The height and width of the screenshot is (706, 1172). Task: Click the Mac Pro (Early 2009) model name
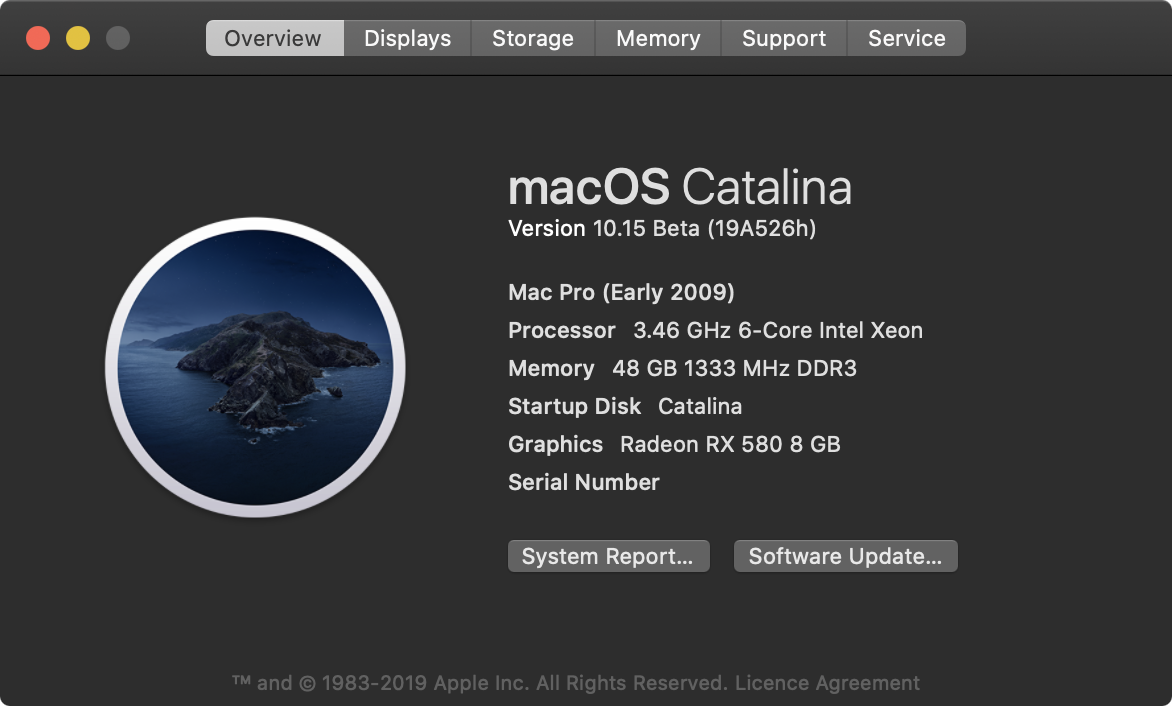(621, 292)
